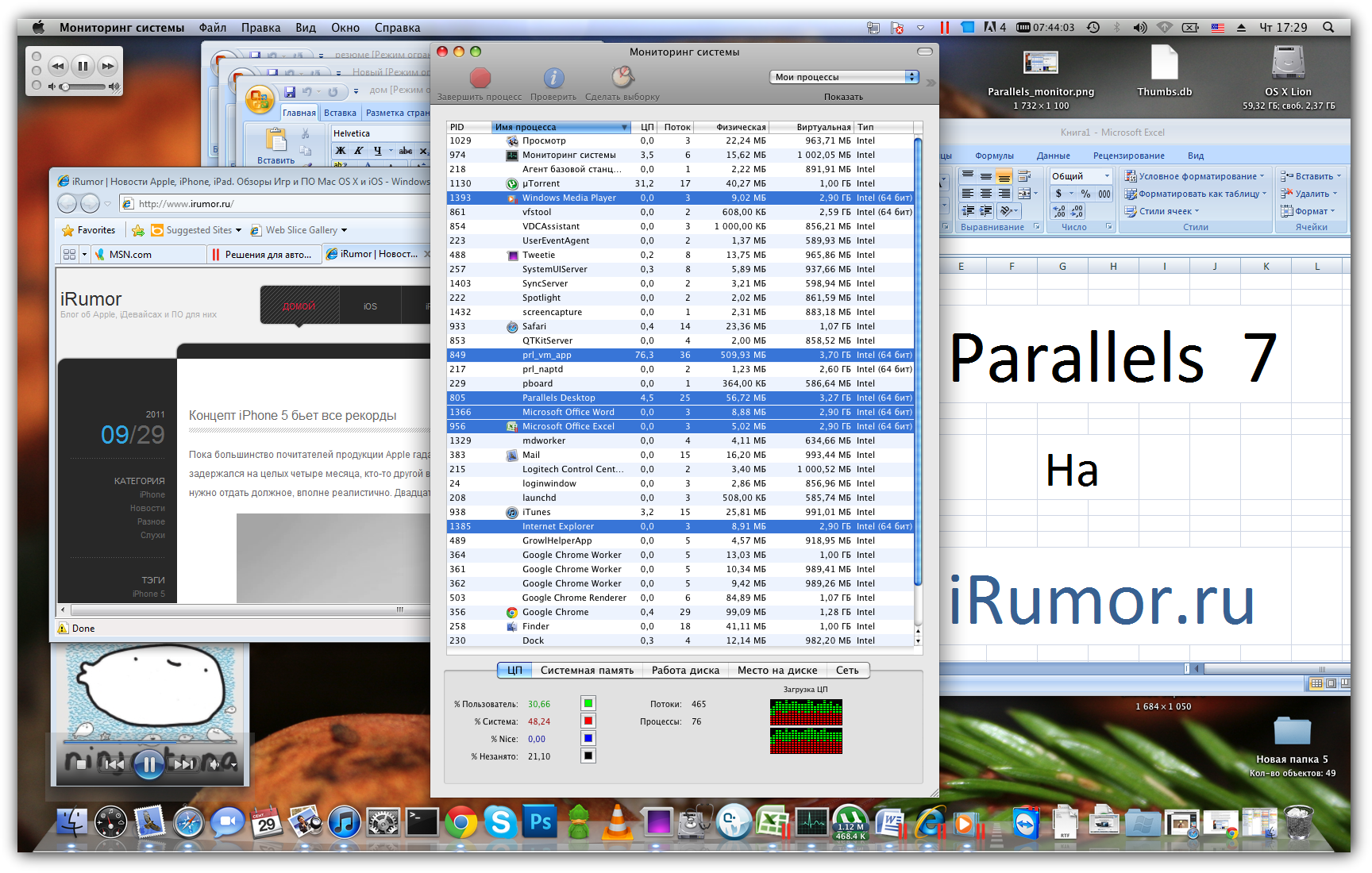Open iTunes icon in the Dock
1372x873 pixels.
pos(345,823)
